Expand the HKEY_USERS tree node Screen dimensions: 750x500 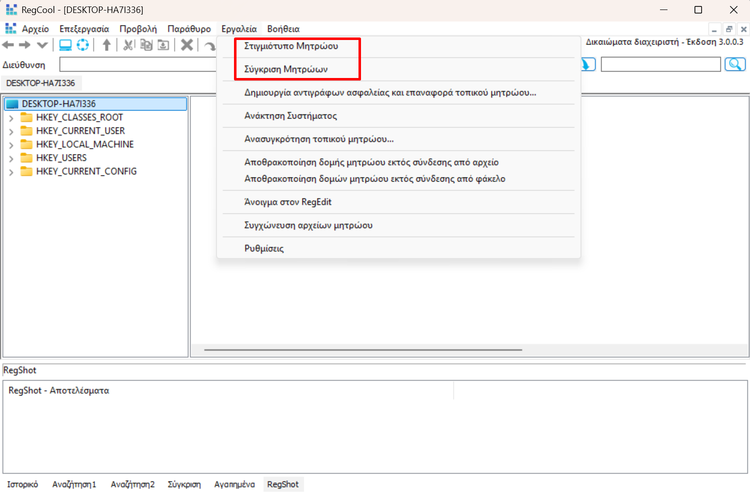11,158
